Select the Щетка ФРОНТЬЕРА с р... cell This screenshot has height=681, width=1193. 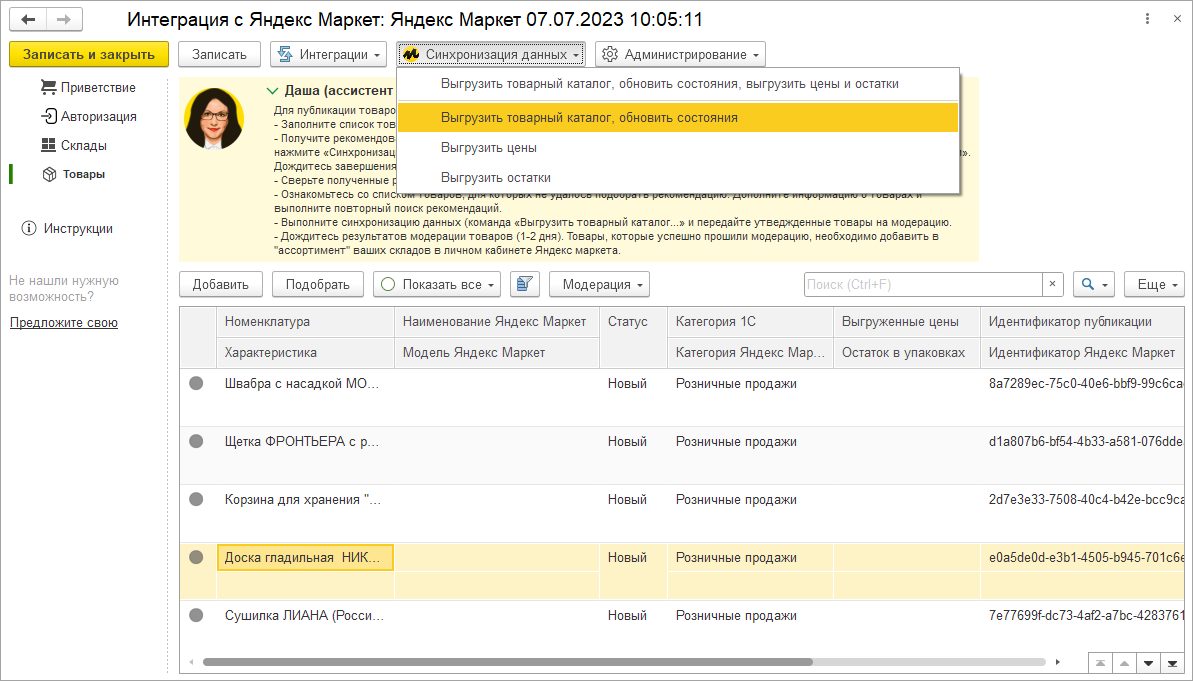tap(305, 441)
